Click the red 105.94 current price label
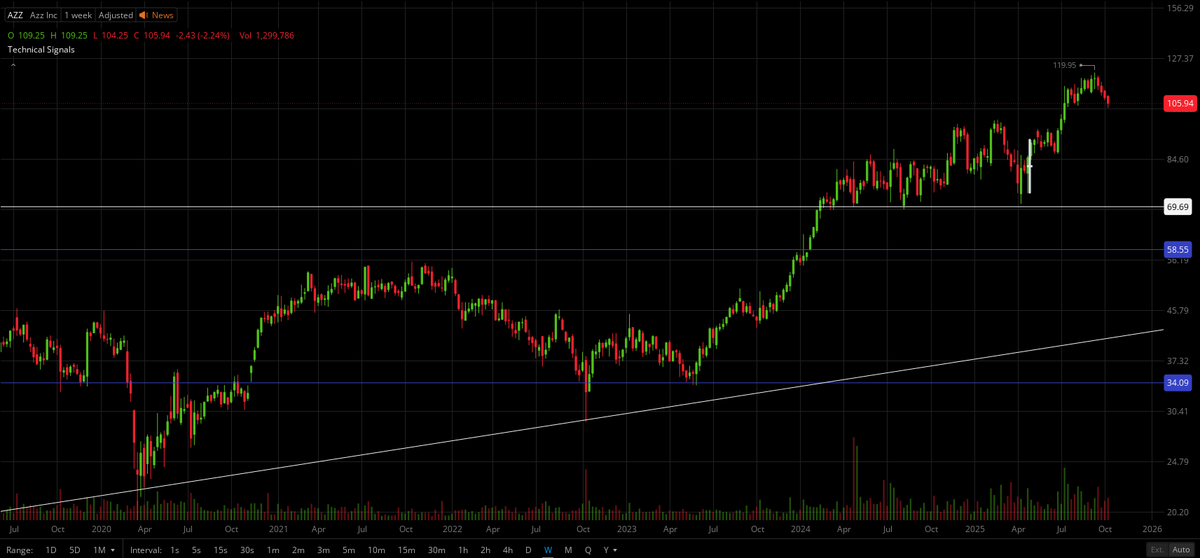The width and height of the screenshot is (1200, 558). (1180, 103)
